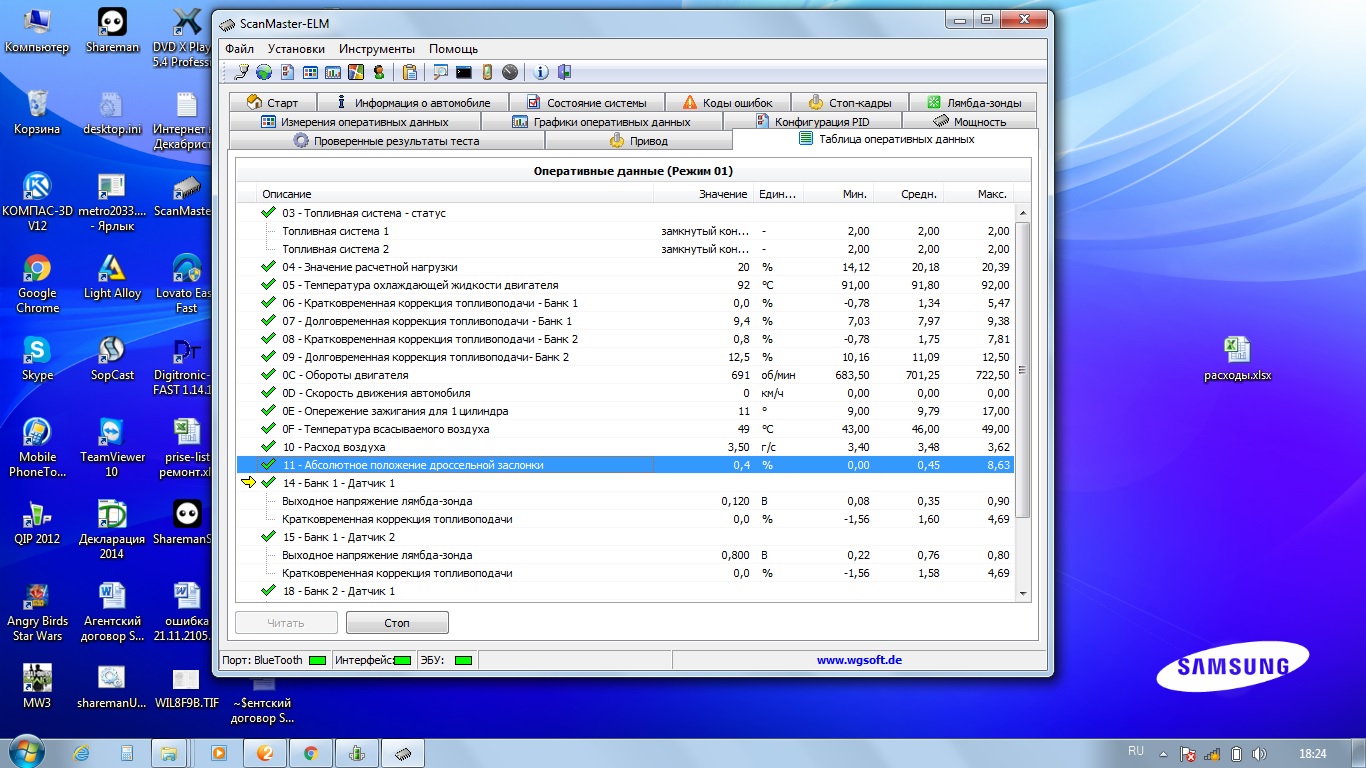Open the terminal console toolbar icon
Image resolution: width=1366 pixels, height=768 pixels.
[463, 72]
